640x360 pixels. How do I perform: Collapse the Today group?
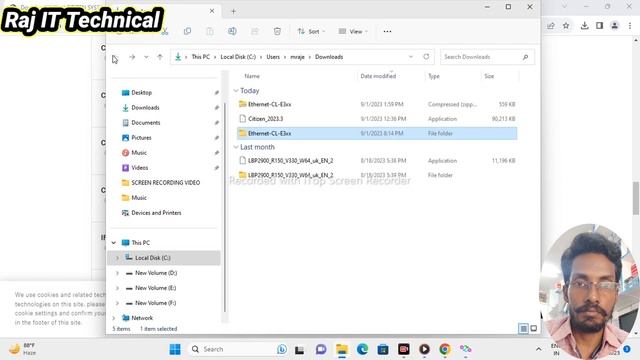point(236,91)
